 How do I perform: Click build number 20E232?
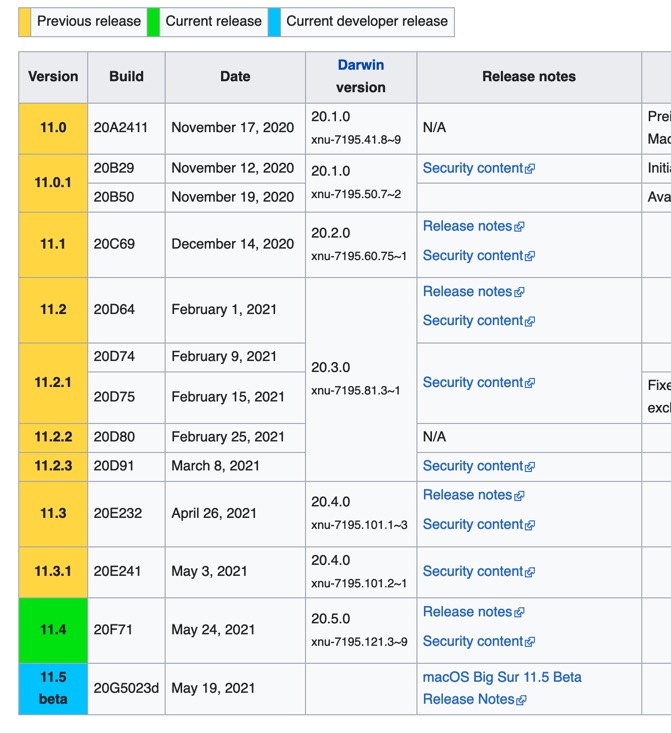(117, 513)
